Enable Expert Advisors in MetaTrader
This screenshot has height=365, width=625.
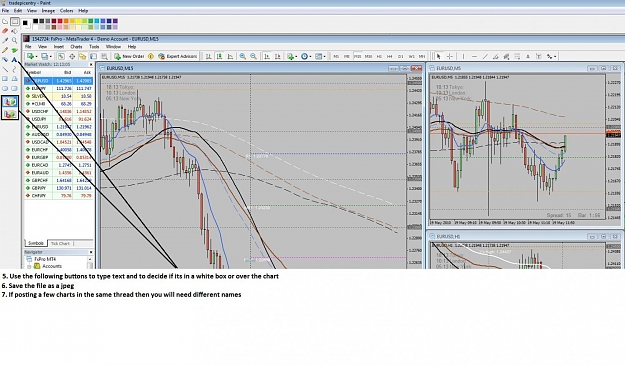point(178,57)
